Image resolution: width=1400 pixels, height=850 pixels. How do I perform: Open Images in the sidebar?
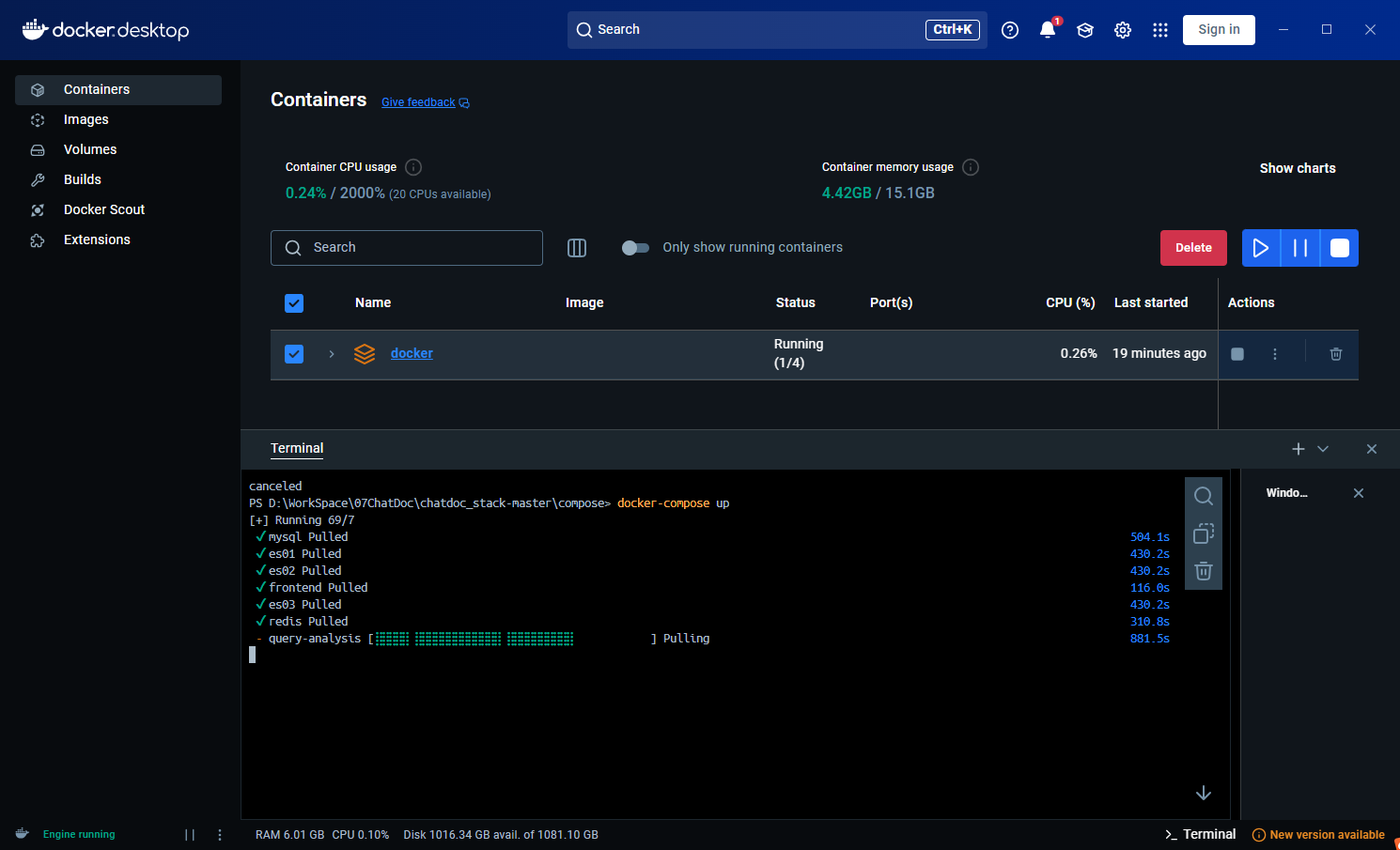(86, 119)
